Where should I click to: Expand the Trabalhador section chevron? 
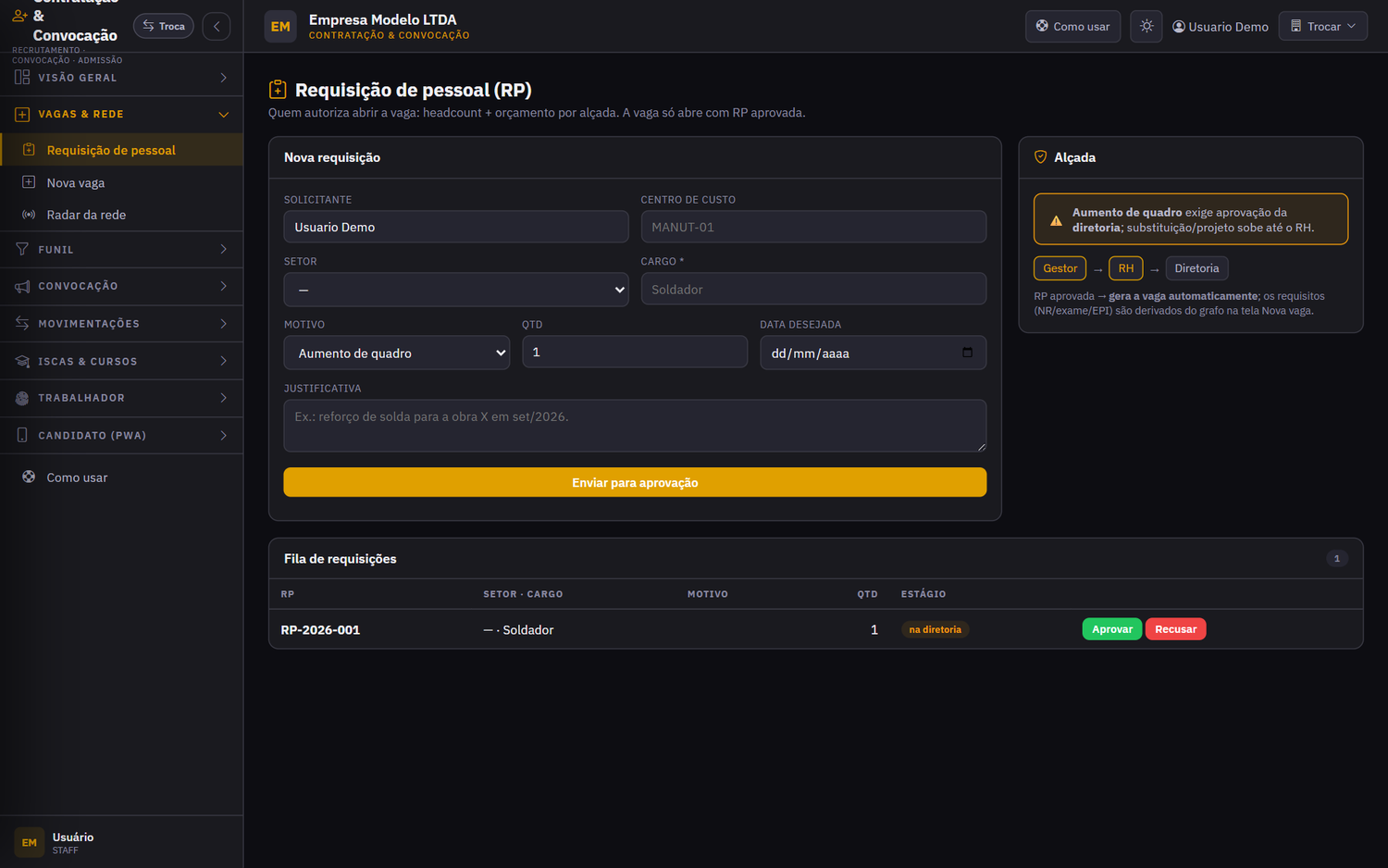pyautogui.click(x=224, y=398)
